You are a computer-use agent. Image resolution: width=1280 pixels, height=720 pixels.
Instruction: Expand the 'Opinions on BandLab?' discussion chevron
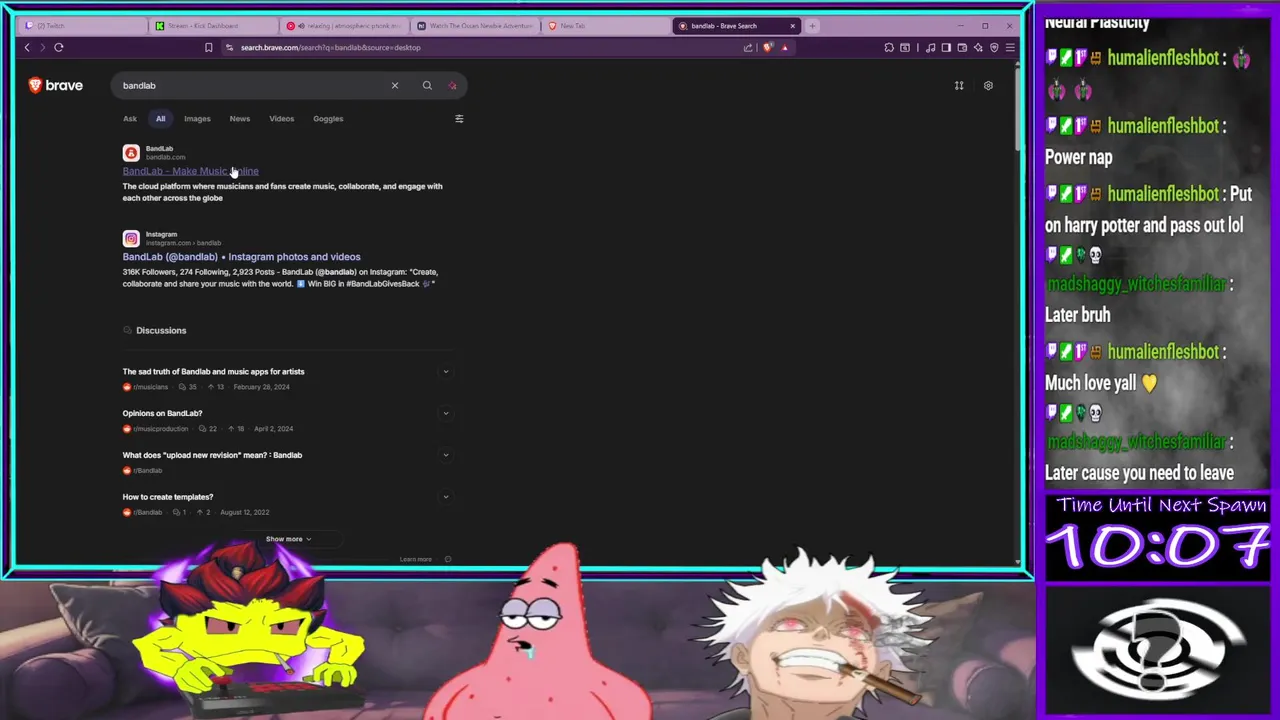click(446, 413)
